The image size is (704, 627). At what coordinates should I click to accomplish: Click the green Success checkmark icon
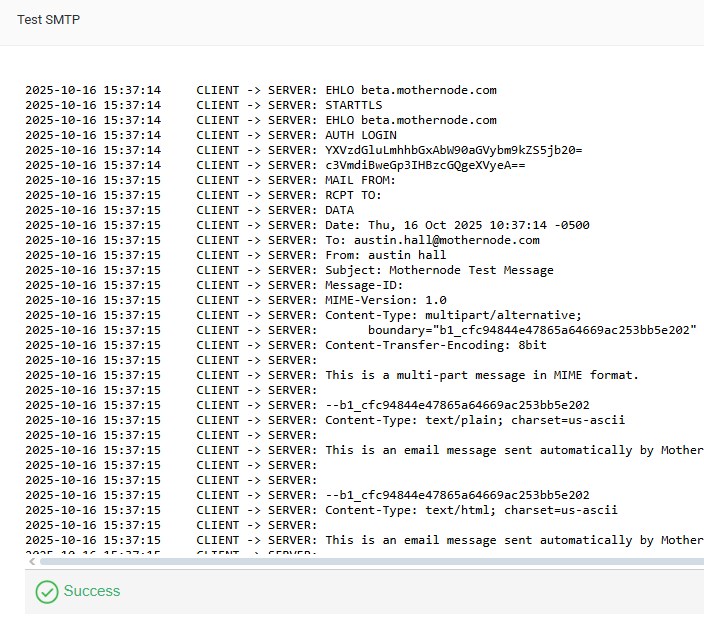[x=47, y=591]
